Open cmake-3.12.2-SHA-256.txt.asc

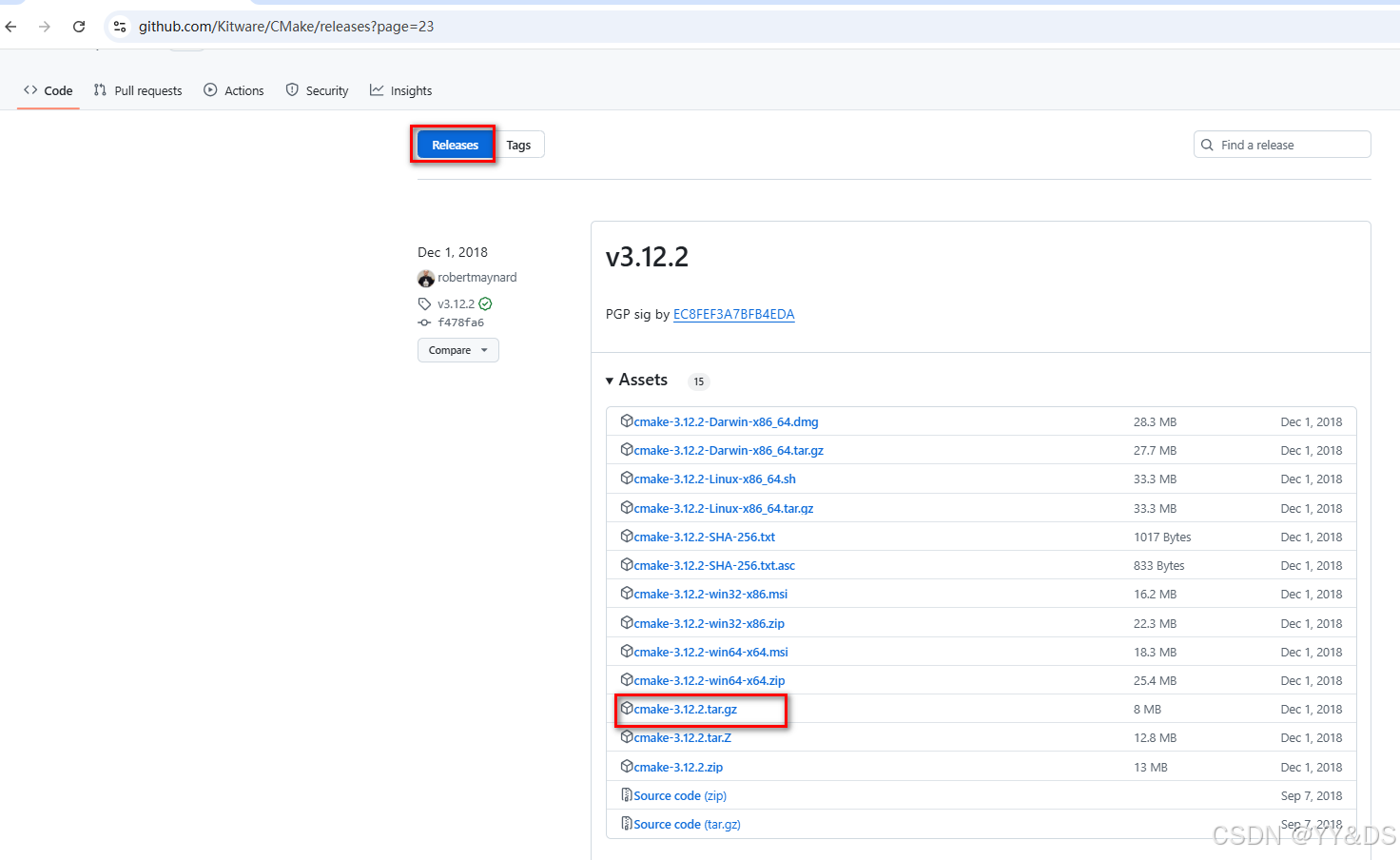click(714, 565)
